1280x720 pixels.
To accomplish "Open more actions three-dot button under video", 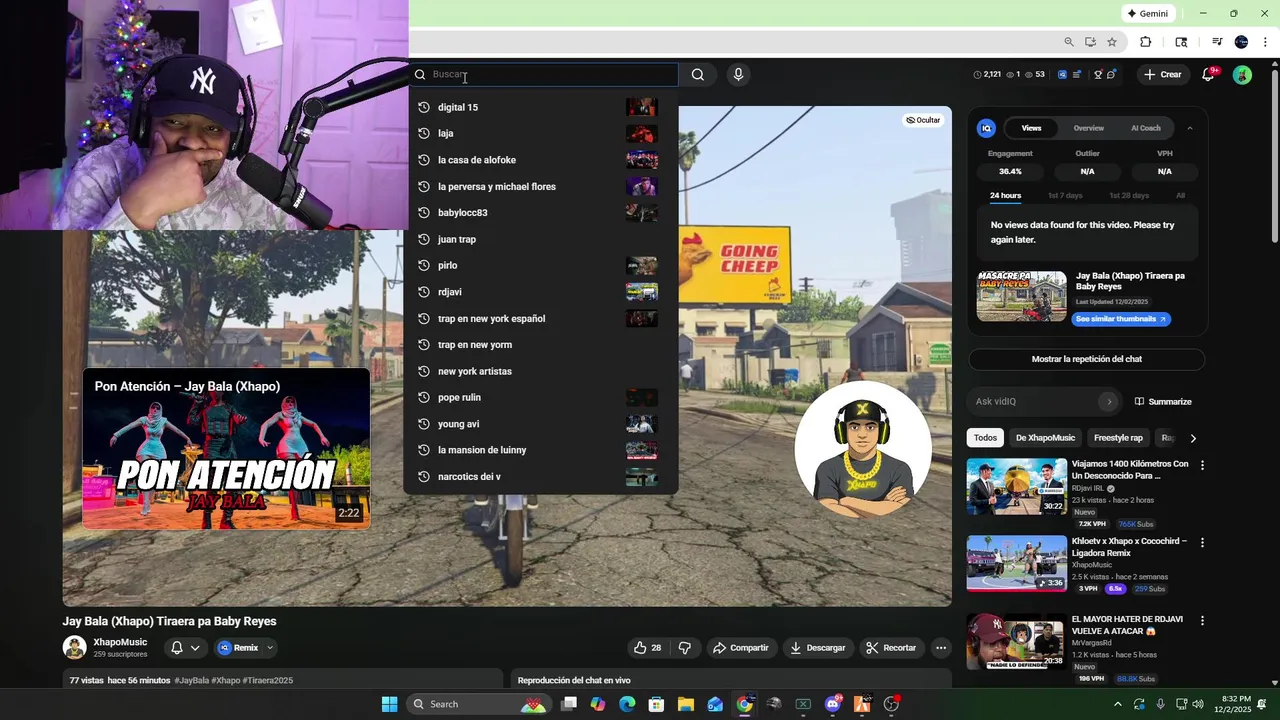I will [x=941, y=648].
